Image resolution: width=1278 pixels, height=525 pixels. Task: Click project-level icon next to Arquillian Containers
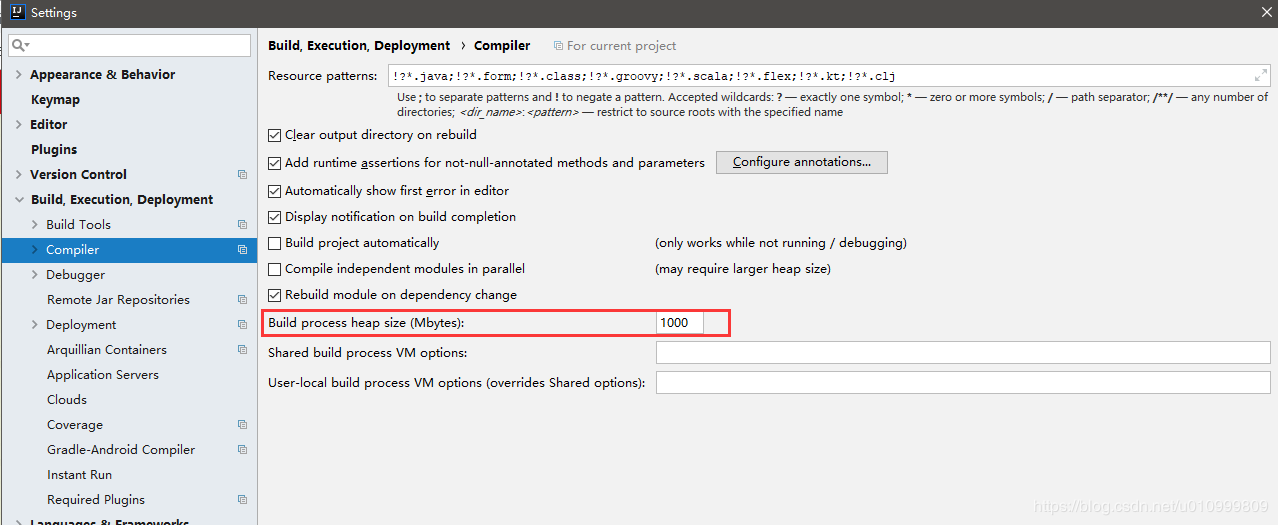[x=242, y=349]
